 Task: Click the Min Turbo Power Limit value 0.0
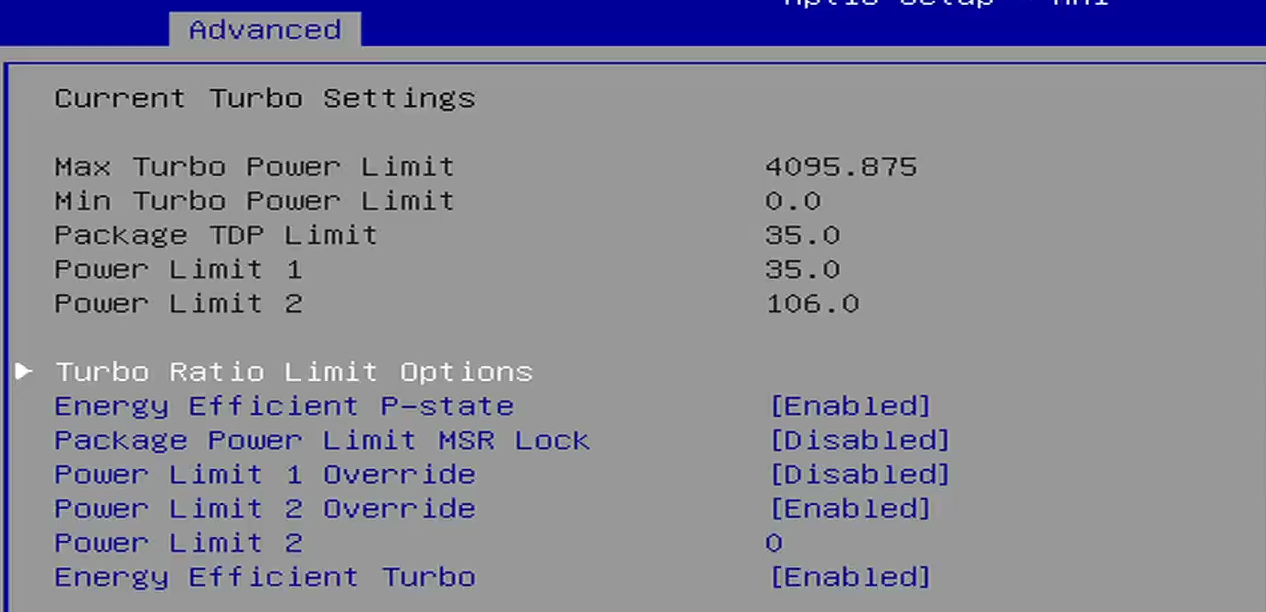(793, 201)
